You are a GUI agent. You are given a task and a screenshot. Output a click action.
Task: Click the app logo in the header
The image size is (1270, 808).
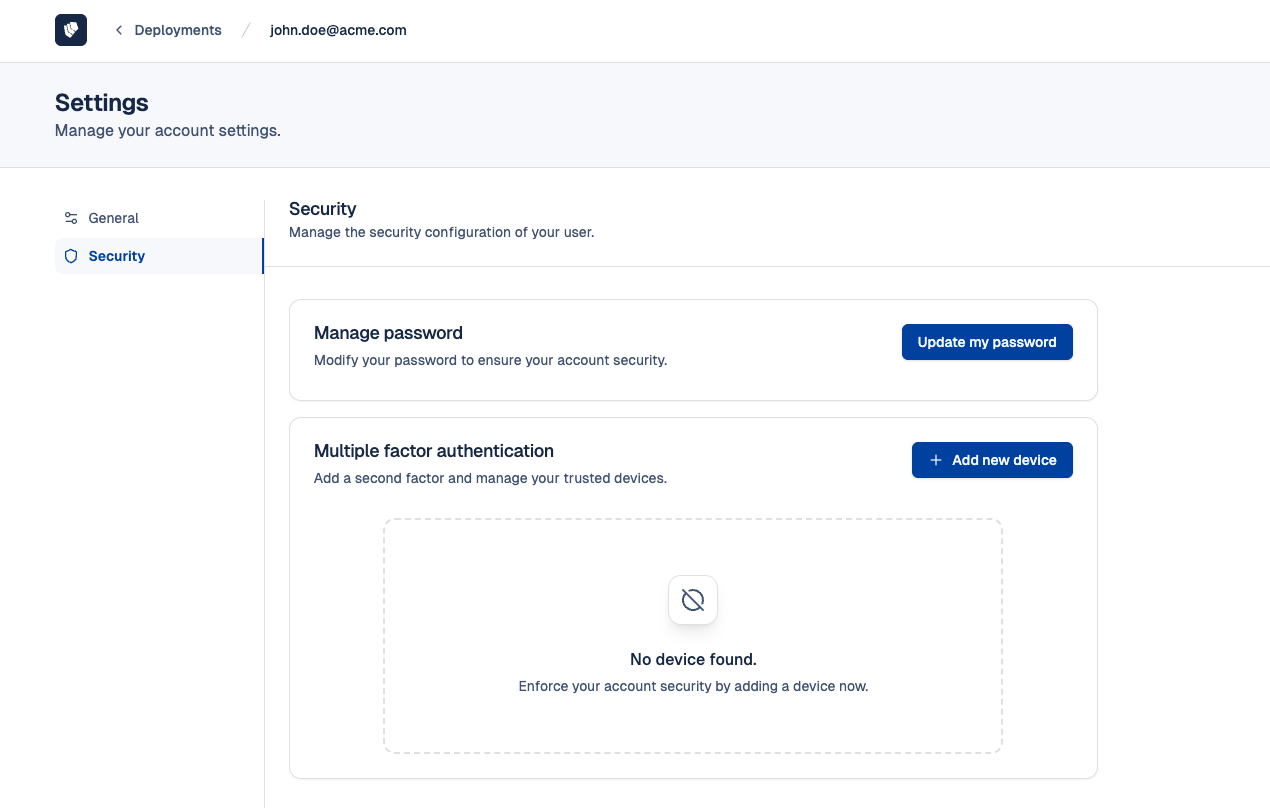click(71, 30)
